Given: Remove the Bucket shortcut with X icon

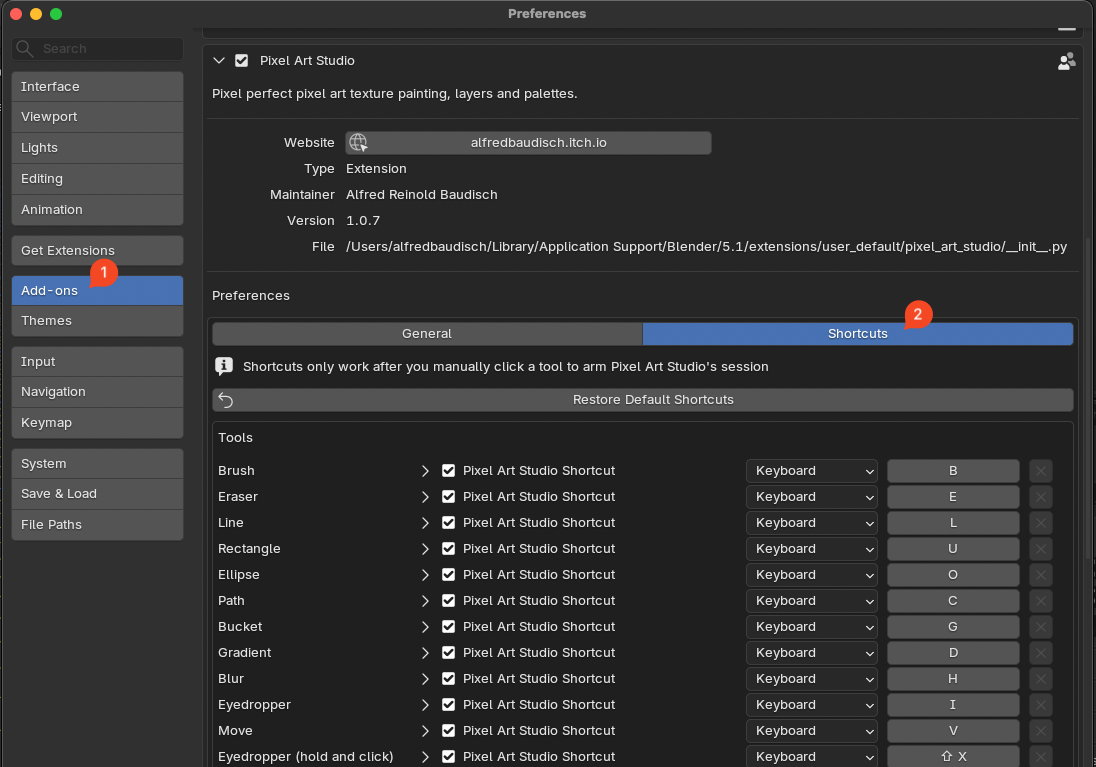Looking at the screenshot, I should pyautogui.click(x=1040, y=626).
